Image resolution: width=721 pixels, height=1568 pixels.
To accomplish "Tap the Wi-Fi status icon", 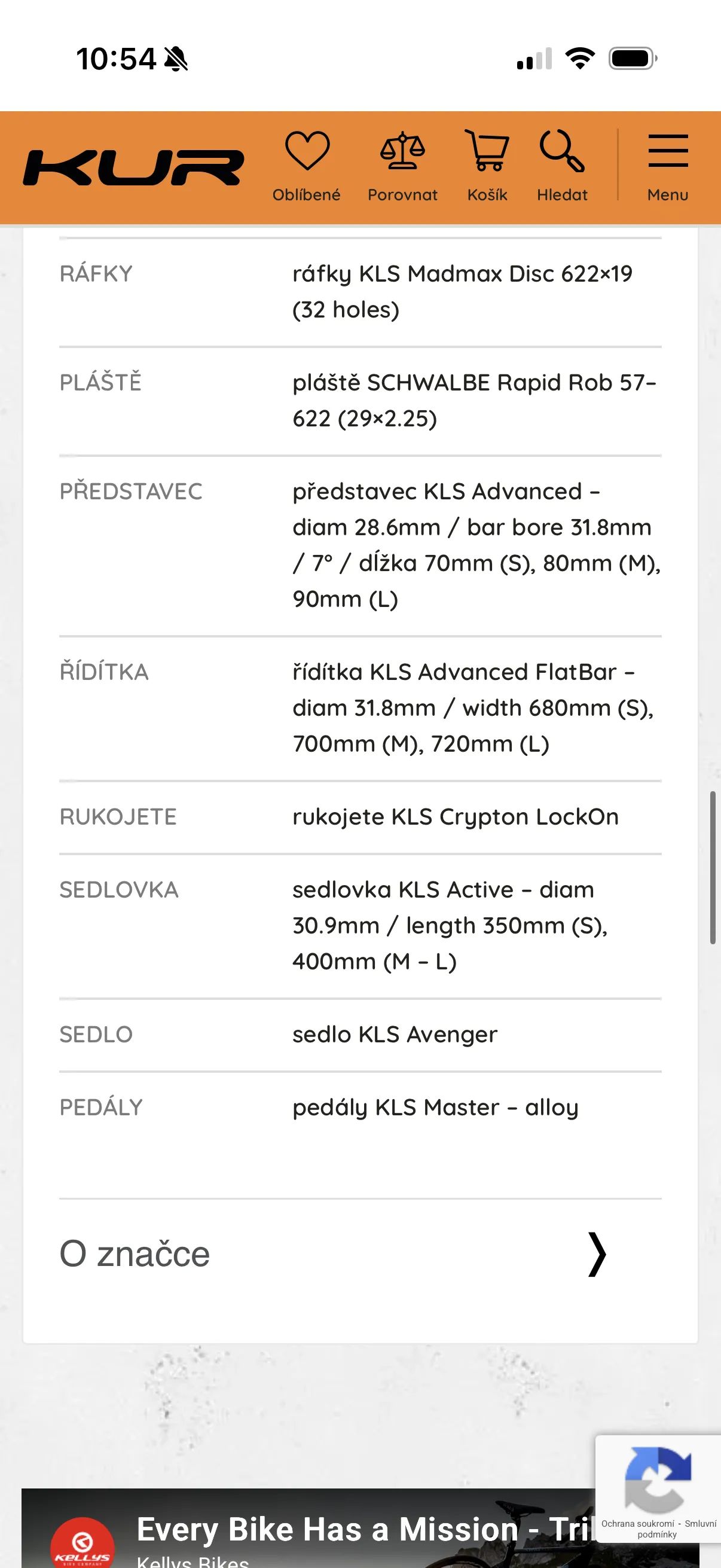I will [580, 59].
